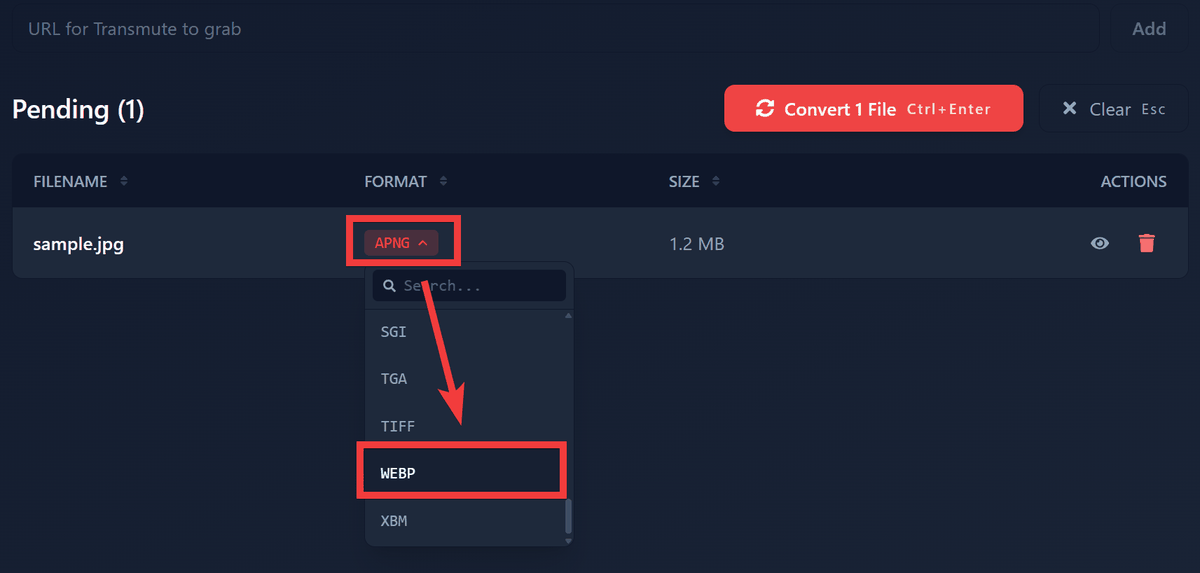Click the format list scrollbar thumb
Viewport: 1200px width, 573px height.
(x=569, y=515)
